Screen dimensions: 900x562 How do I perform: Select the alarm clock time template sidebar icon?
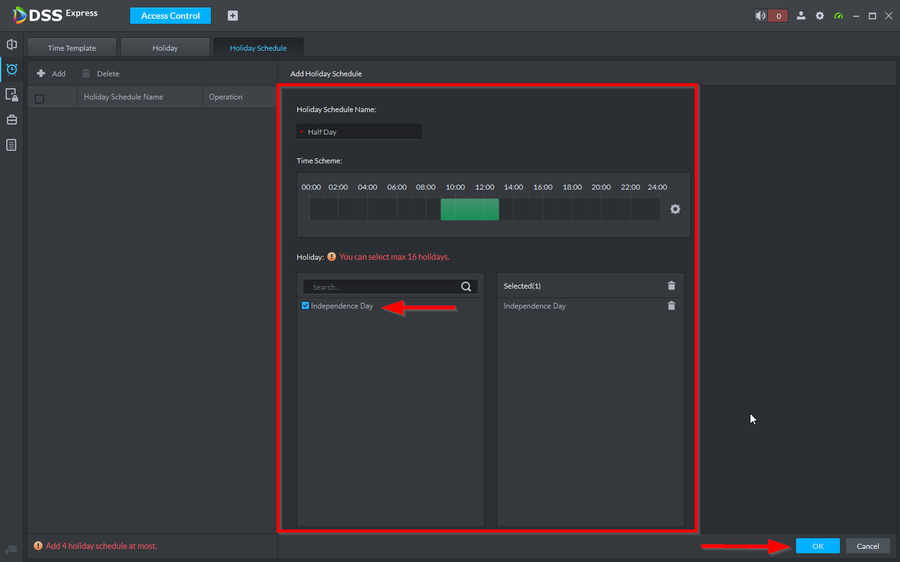[x=11, y=69]
